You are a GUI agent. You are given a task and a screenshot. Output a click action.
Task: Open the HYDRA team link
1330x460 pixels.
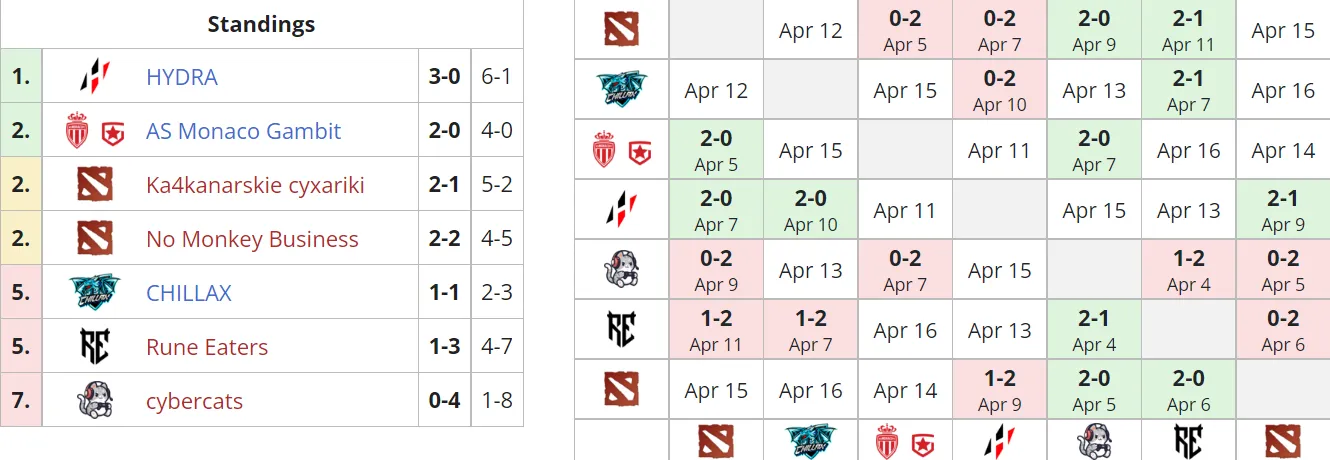(182, 77)
